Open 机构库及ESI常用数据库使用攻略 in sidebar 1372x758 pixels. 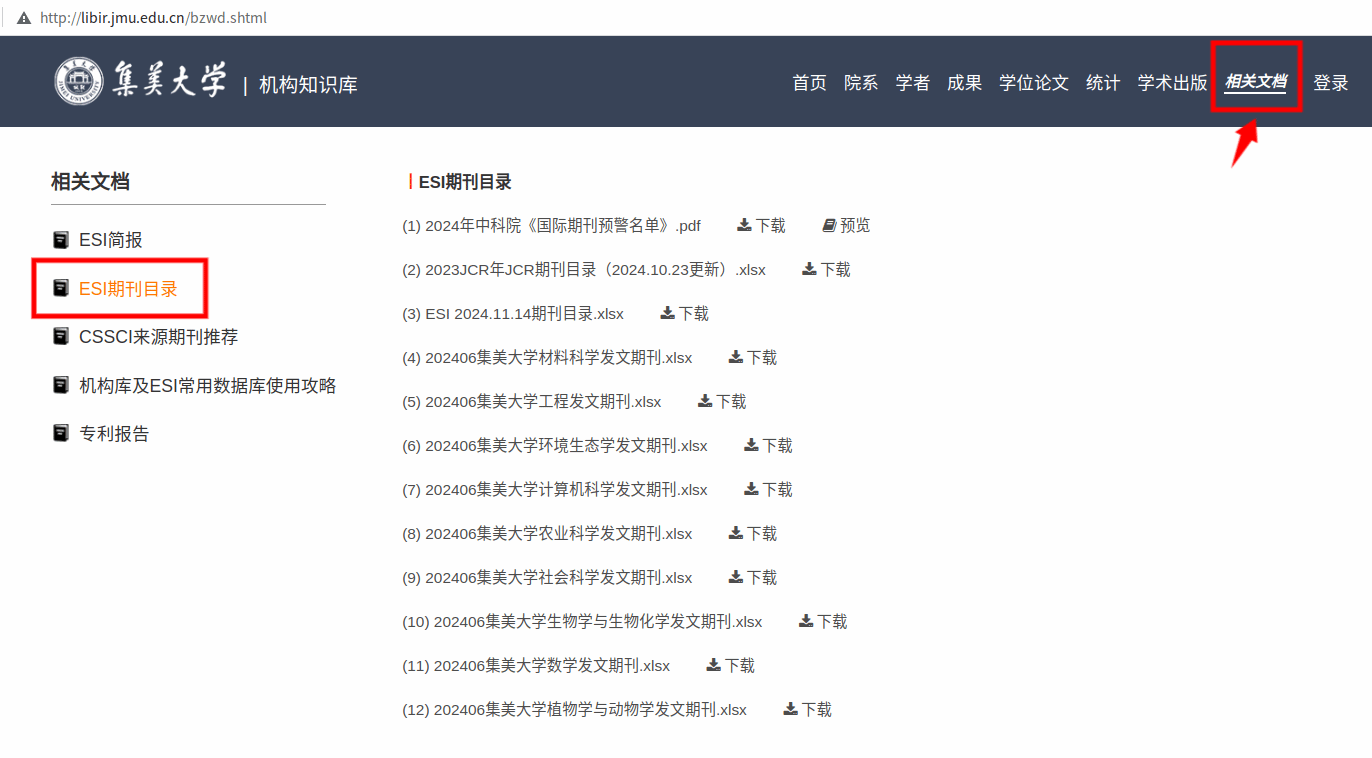click(208, 385)
